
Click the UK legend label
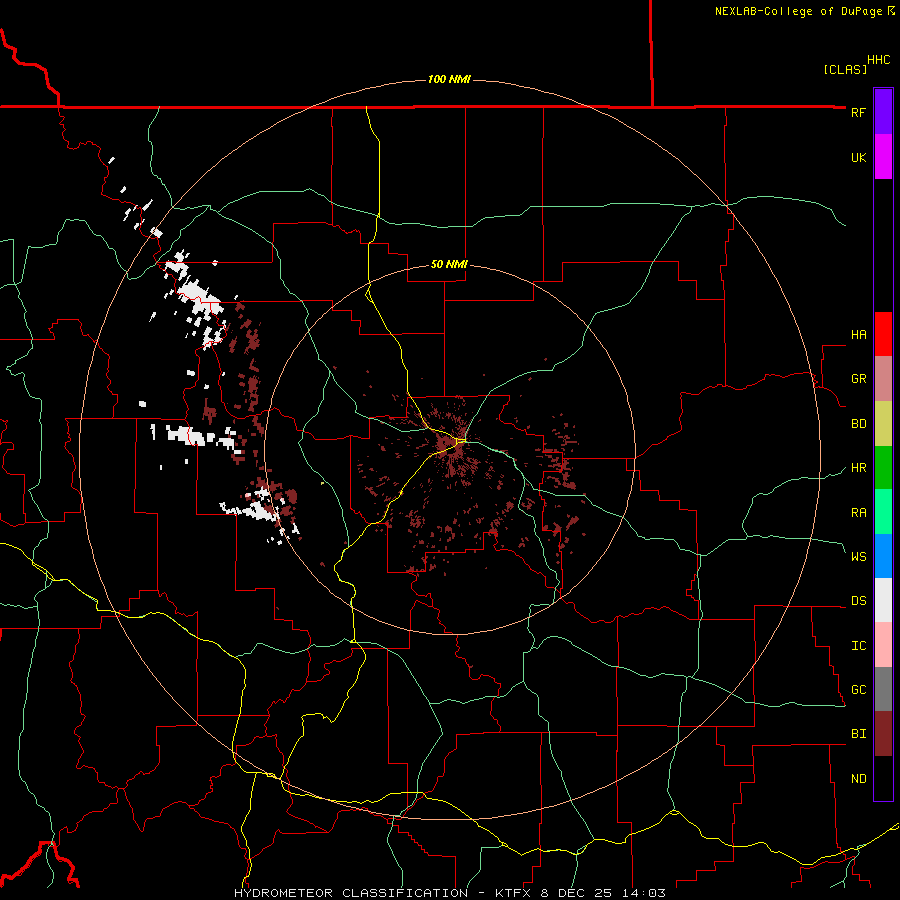(x=858, y=157)
